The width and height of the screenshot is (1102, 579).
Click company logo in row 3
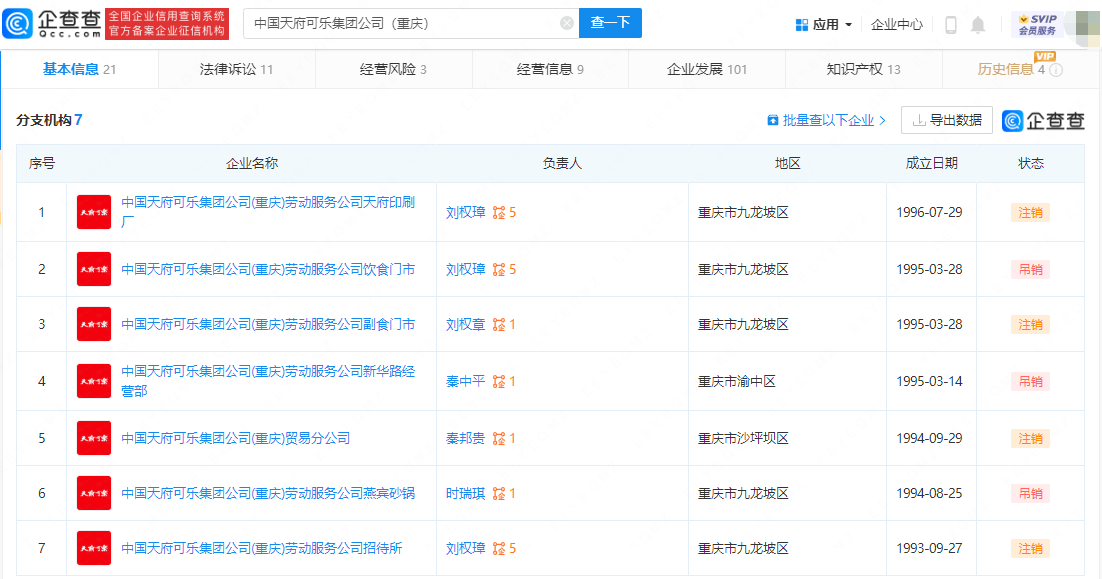click(x=93, y=324)
